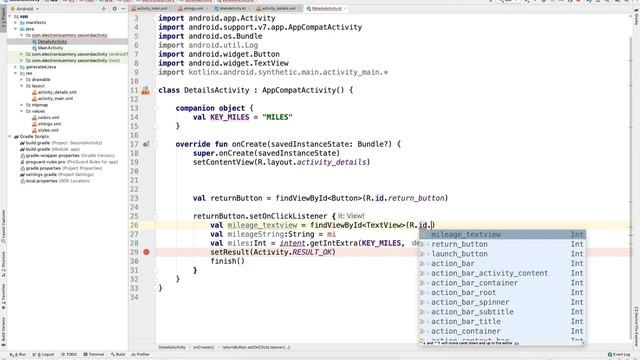Collapse the java folder
This screenshot has height=360, width=640.
pyautogui.click(x=16, y=29)
